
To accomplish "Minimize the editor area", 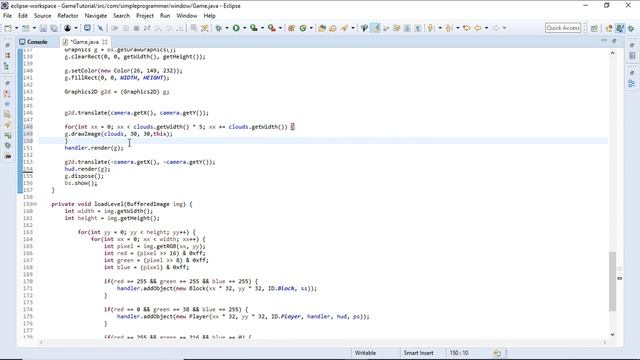I will pyautogui.click(x=604, y=41).
